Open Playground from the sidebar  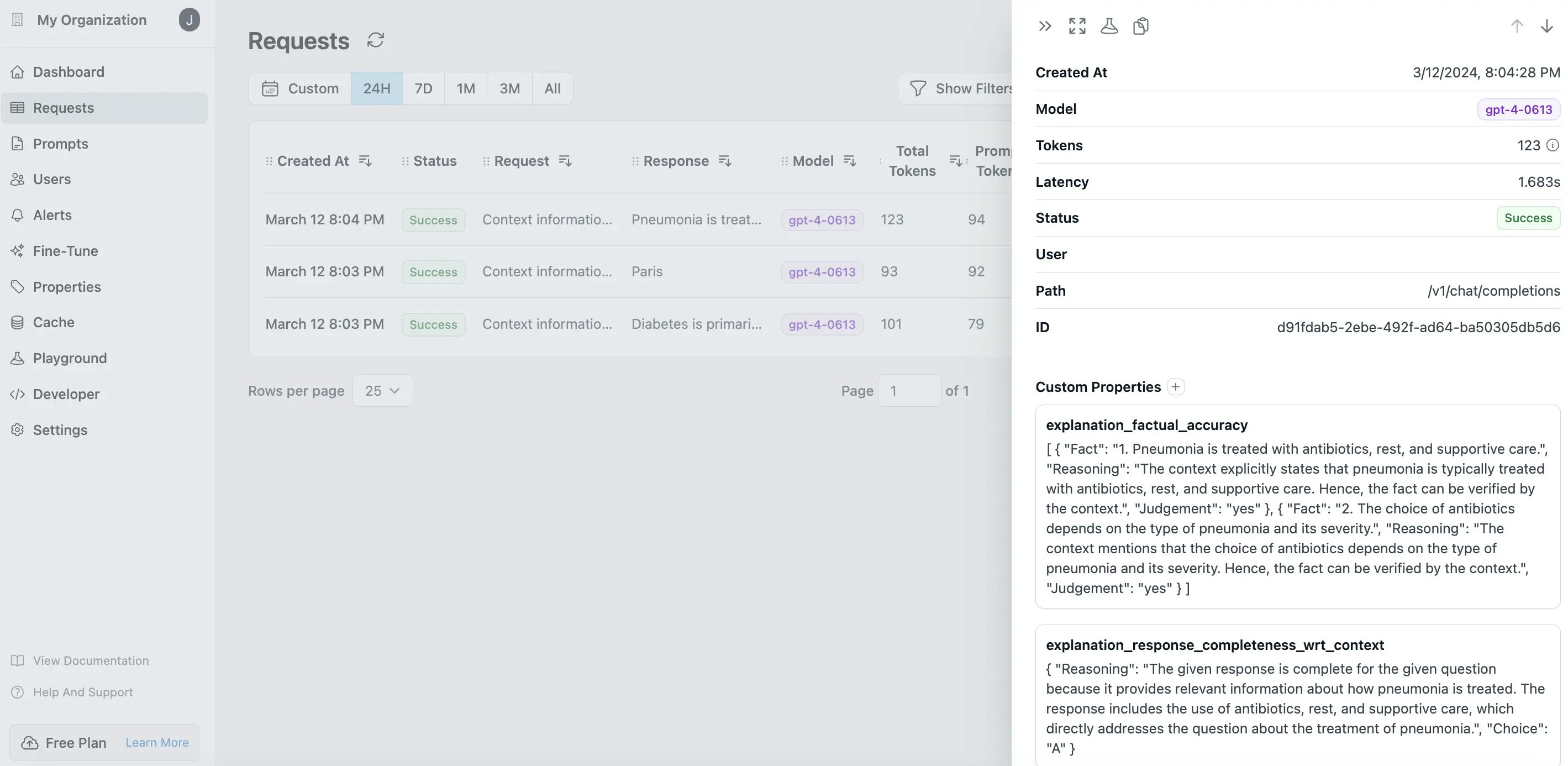point(70,358)
